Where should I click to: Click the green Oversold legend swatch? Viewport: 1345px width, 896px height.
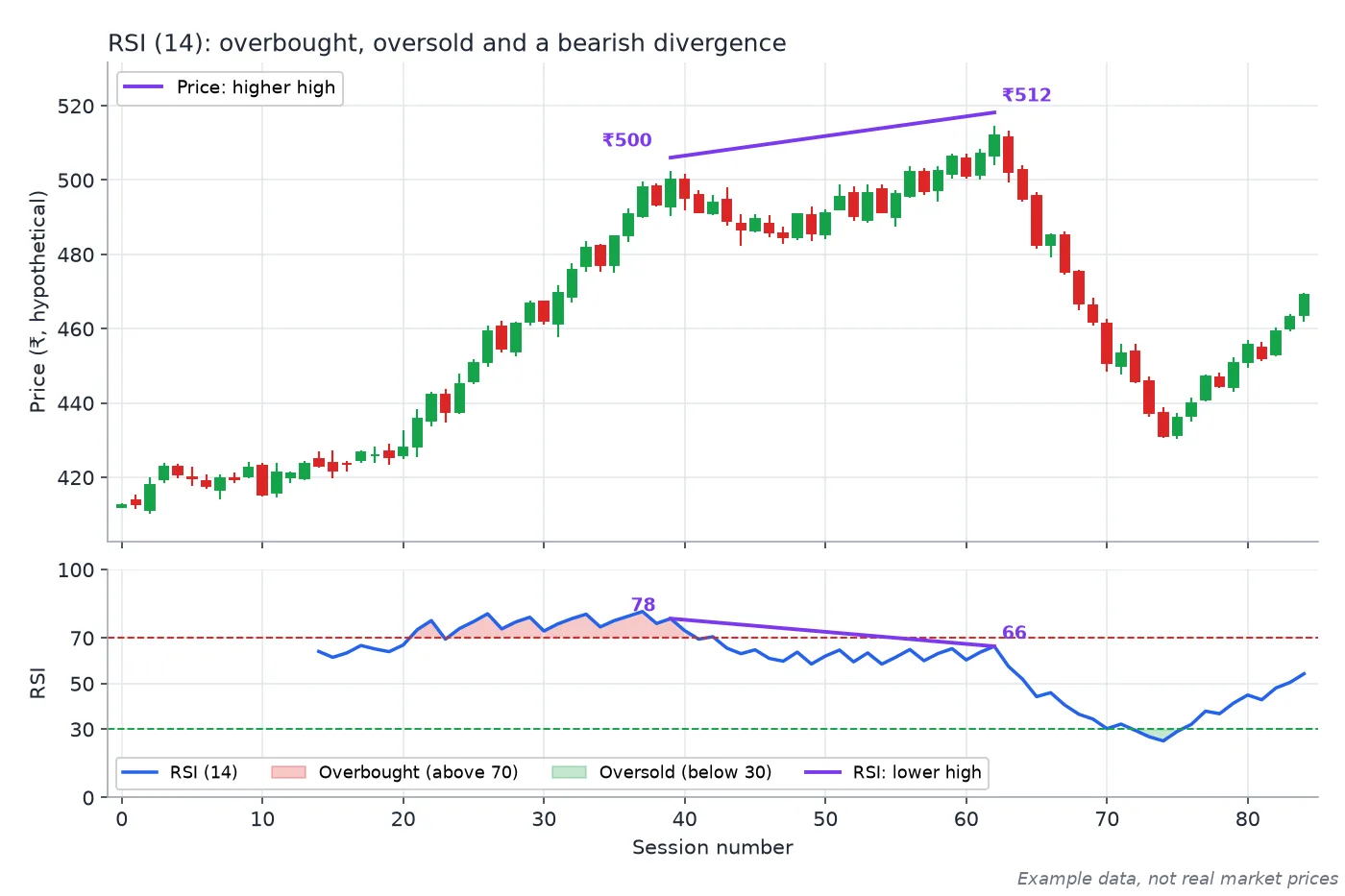coord(569,772)
